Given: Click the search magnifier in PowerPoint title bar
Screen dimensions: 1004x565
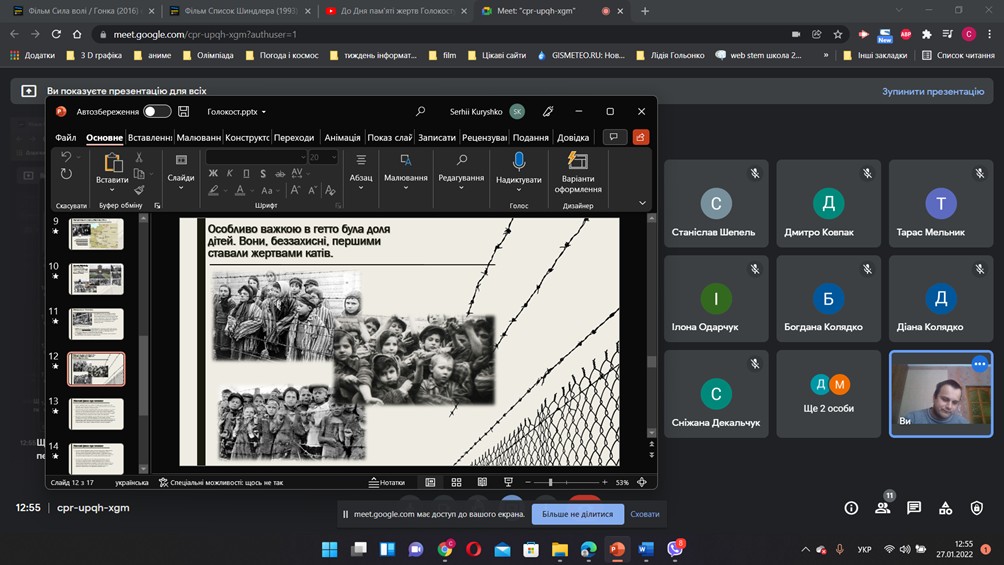Looking at the screenshot, I should point(420,111).
